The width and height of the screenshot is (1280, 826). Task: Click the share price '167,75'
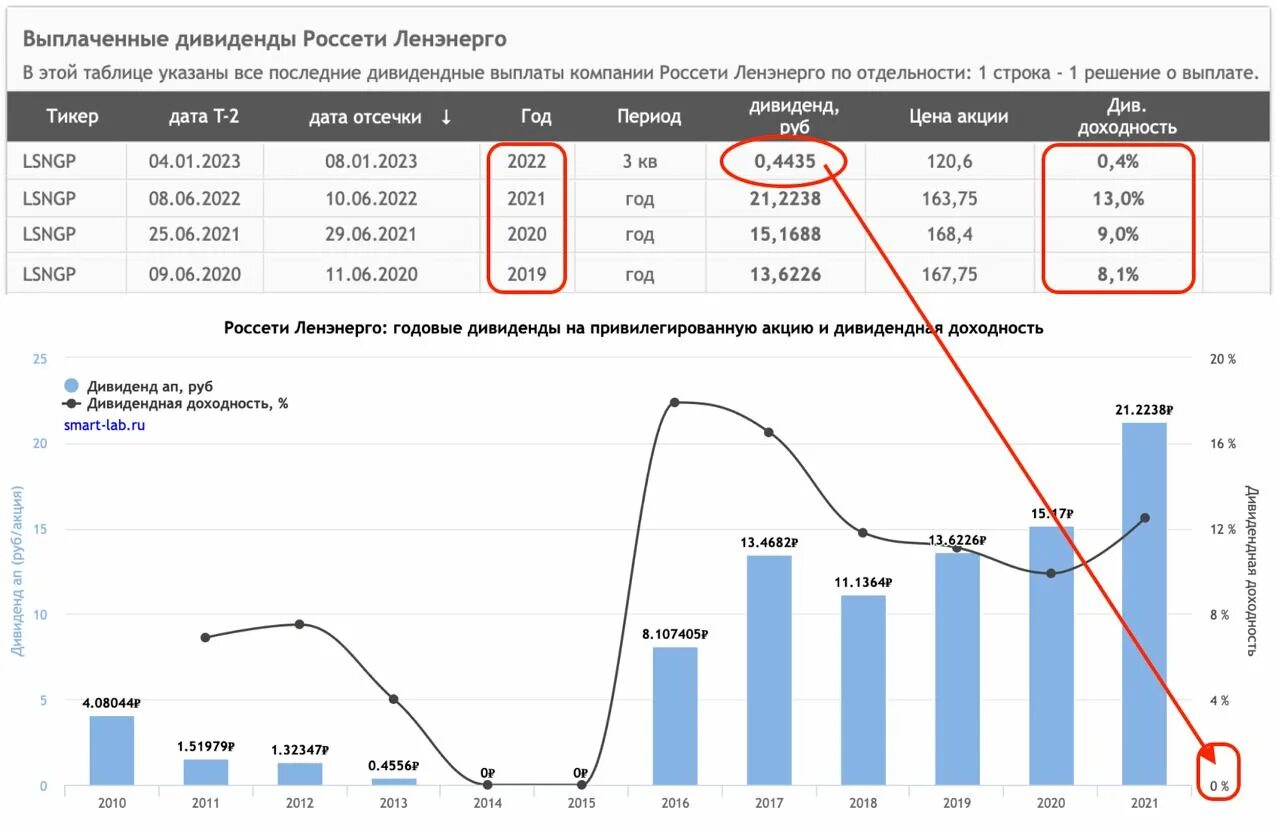pos(950,274)
